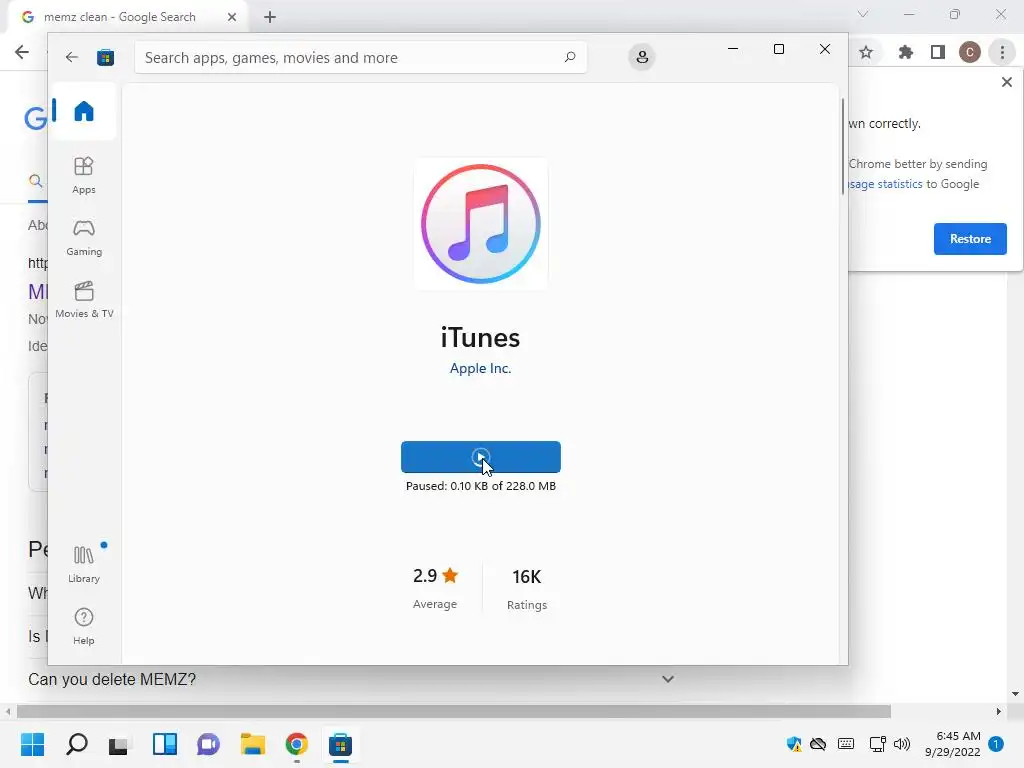Open the volume tray icon

(x=902, y=744)
